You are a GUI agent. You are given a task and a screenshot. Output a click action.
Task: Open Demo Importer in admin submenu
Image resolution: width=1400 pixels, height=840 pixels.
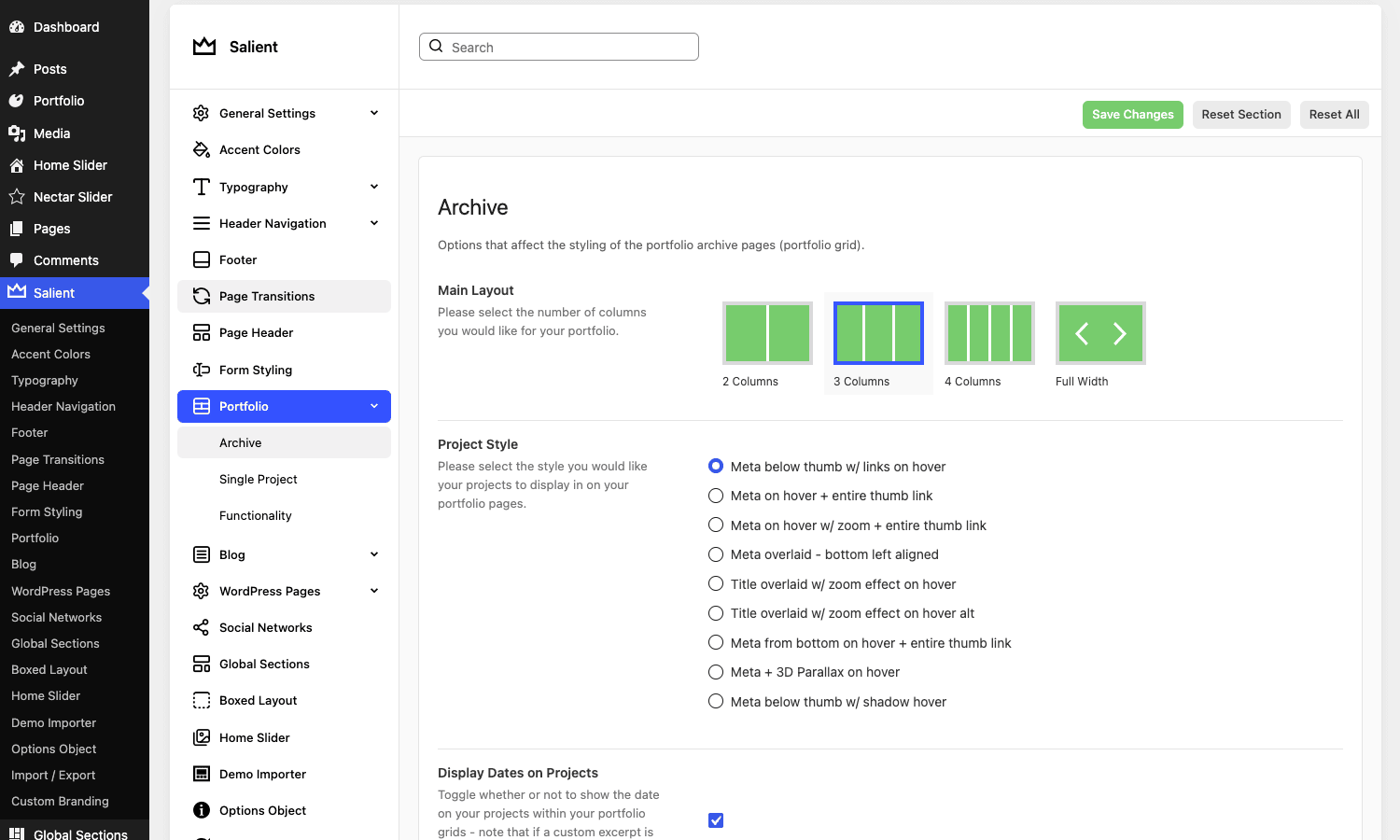pyautogui.click(x=53, y=722)
